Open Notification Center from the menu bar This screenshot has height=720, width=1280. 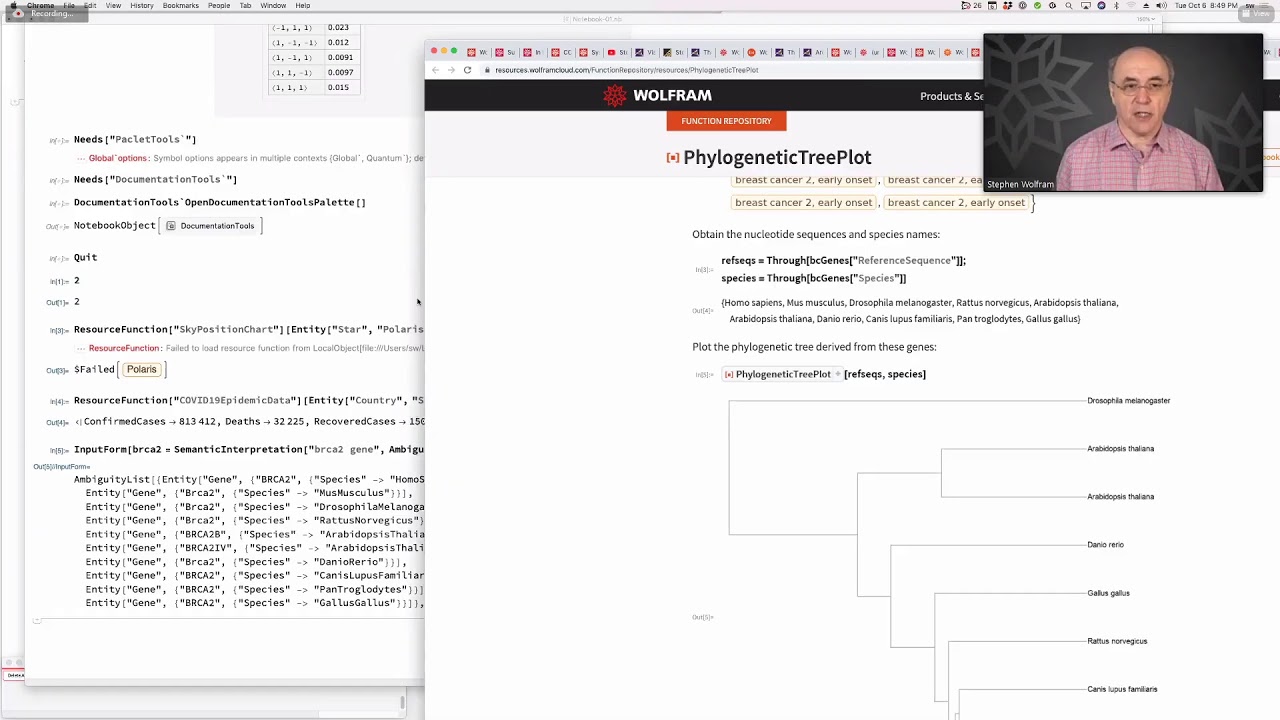1264,6
